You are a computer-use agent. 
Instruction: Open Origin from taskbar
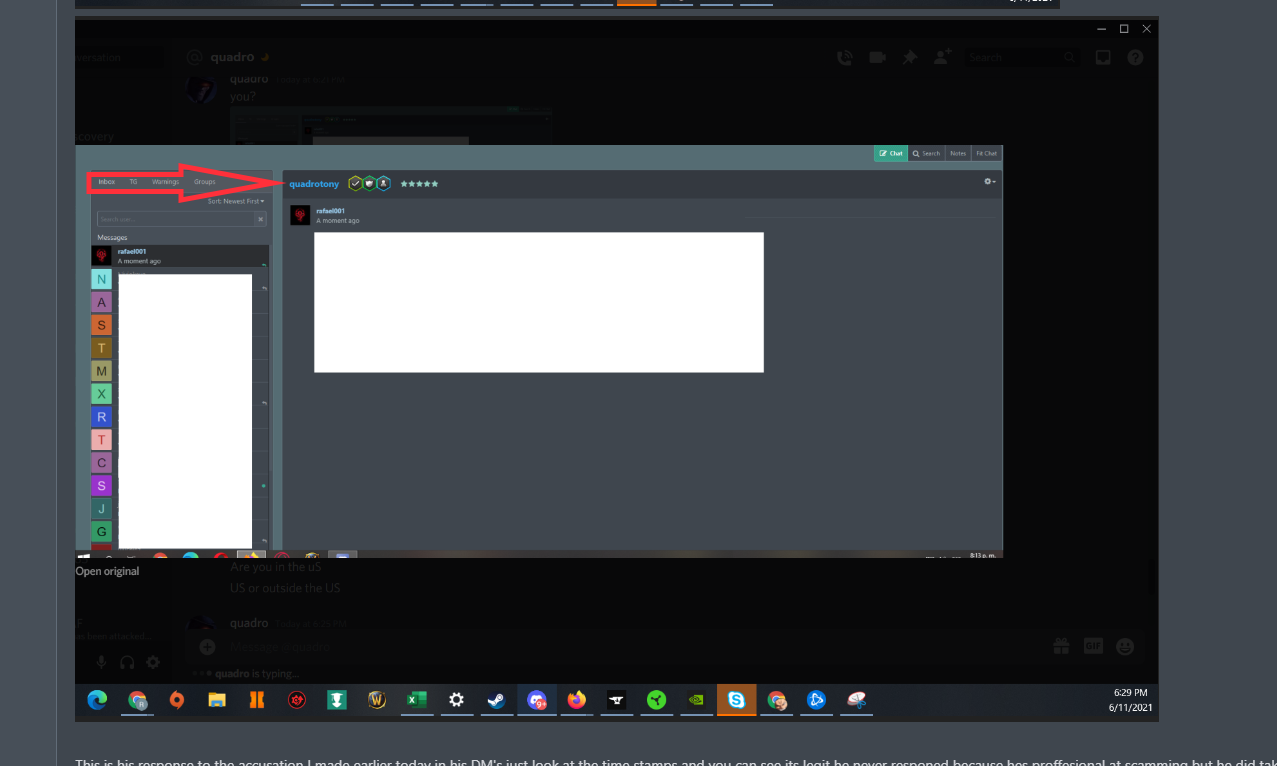coord(177,700)
